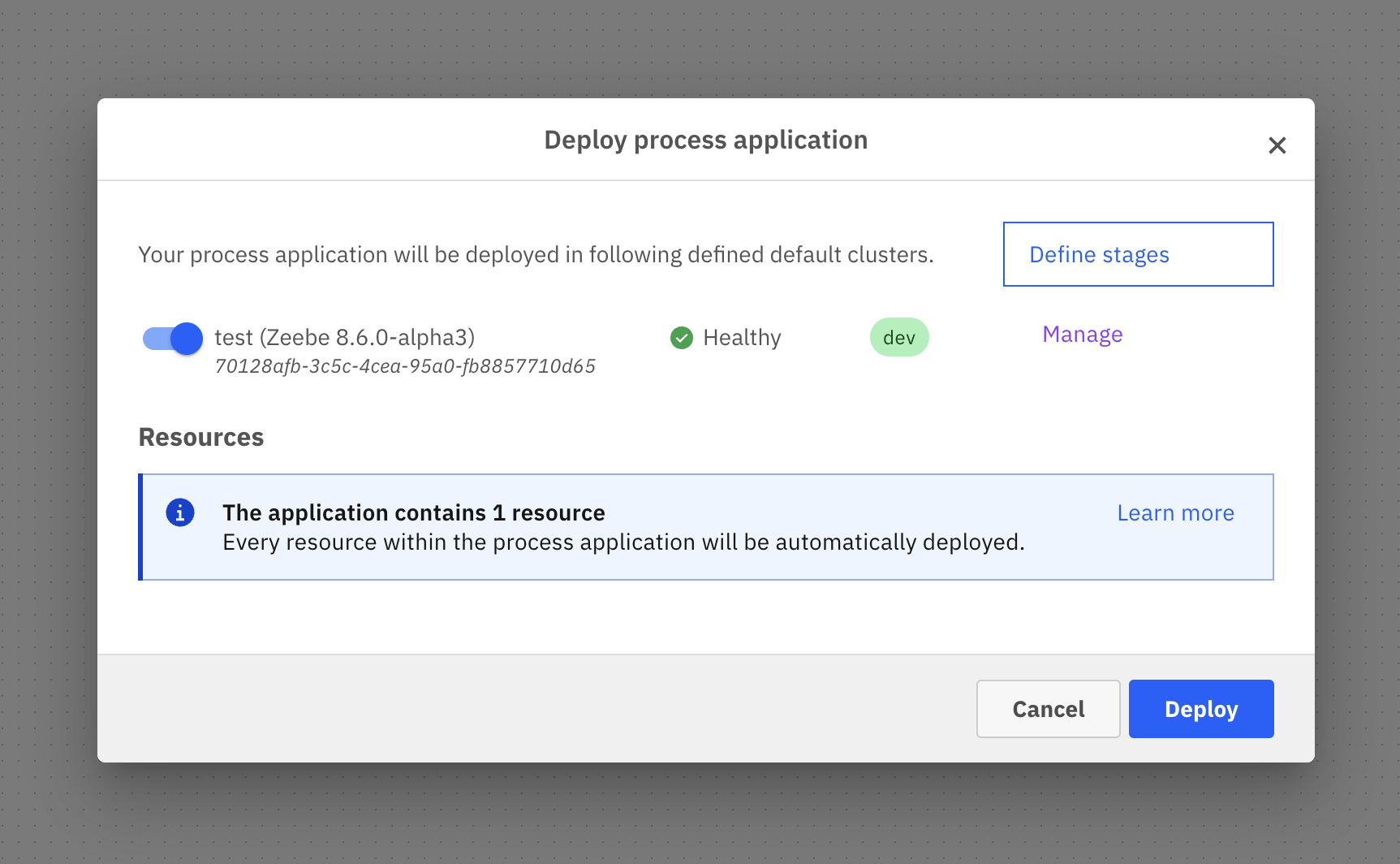Viewport: 1400px width, 864px height.
Task: Enable deployment to test (Zeebe 8.6.0-alpha3)
Action: 171,339
